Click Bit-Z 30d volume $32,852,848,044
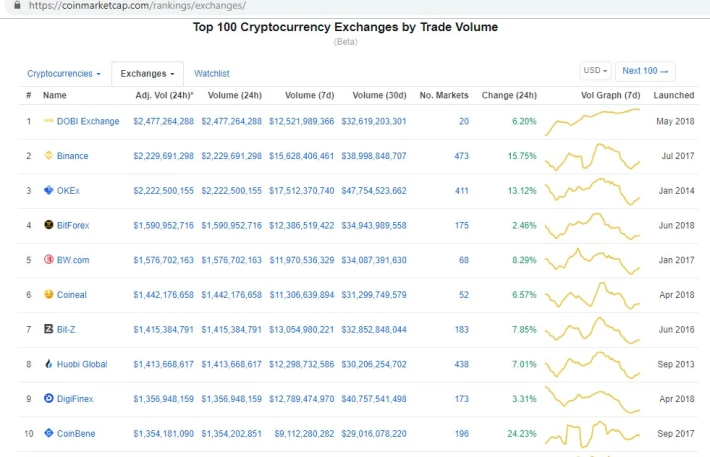 click(x=374, y=329)
